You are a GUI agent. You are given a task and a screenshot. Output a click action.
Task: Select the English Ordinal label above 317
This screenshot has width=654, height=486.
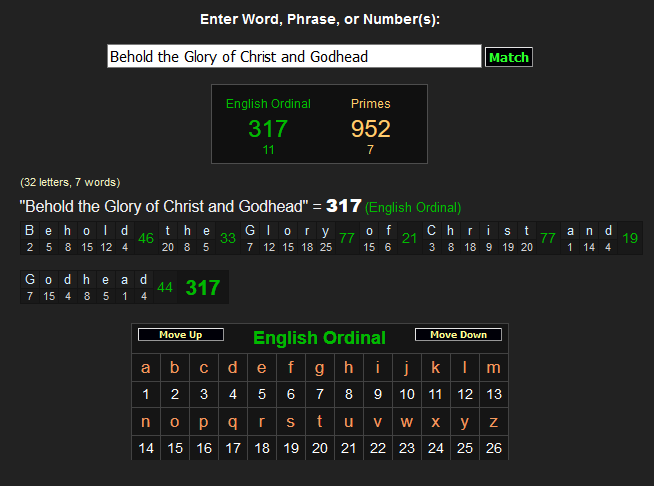pos(268,104)
